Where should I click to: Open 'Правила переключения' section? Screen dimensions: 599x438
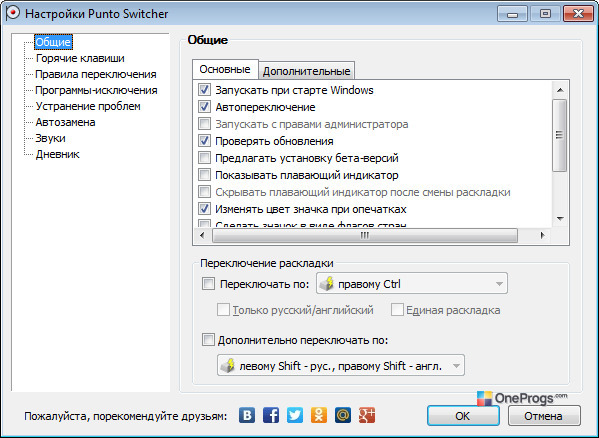[x=96, y=74]
